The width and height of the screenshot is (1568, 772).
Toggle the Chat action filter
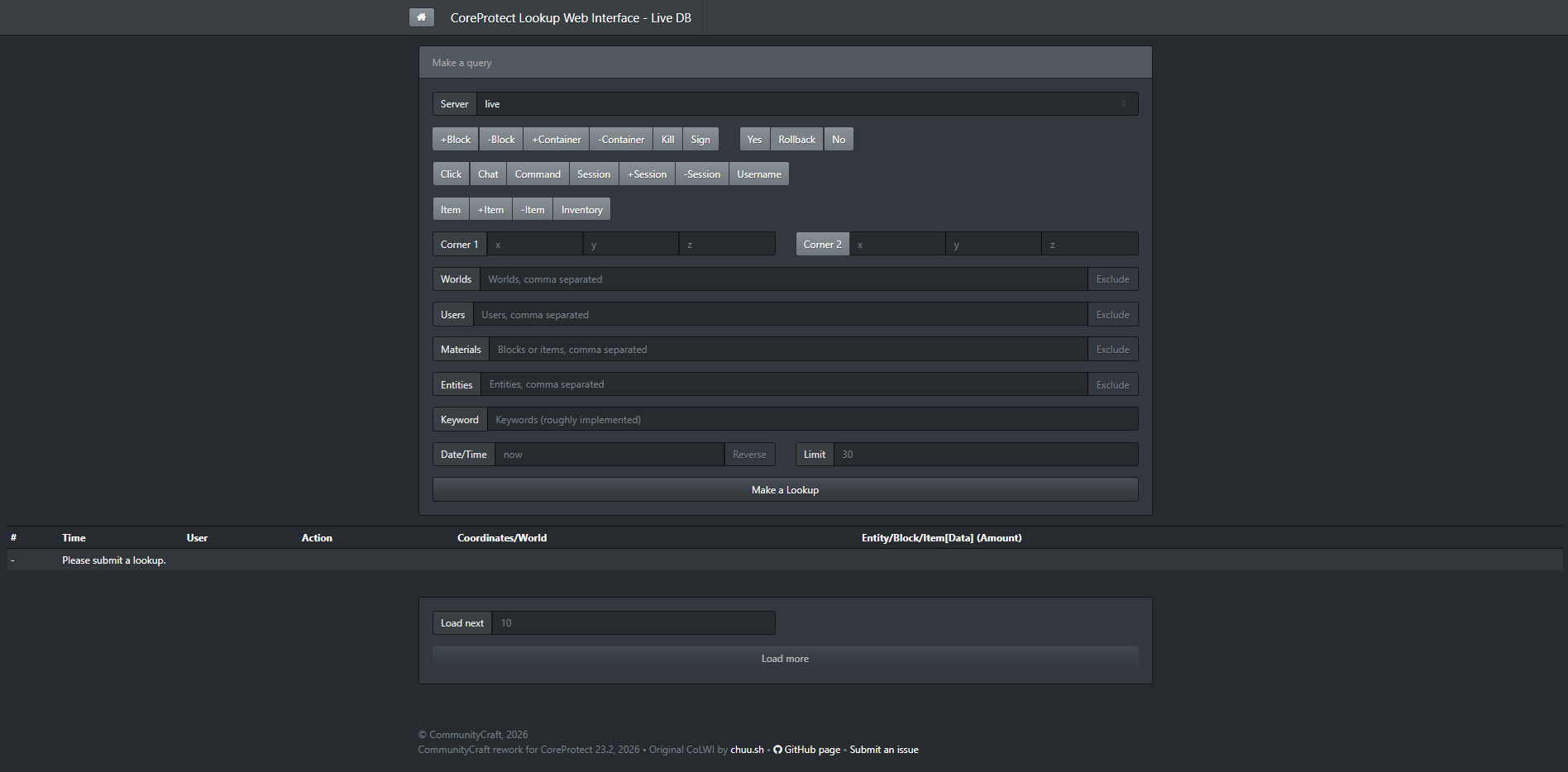click(x=488, y=174)
